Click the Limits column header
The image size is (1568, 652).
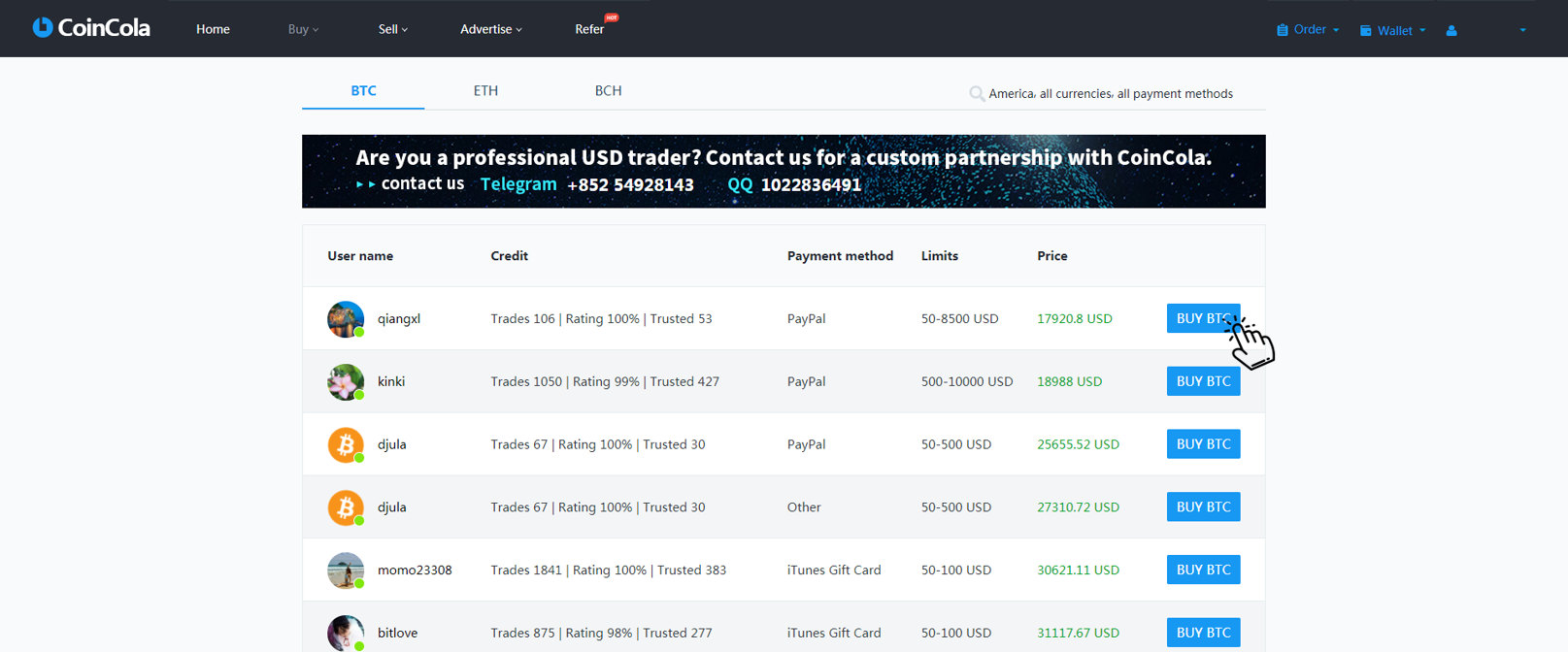point(940,256)
